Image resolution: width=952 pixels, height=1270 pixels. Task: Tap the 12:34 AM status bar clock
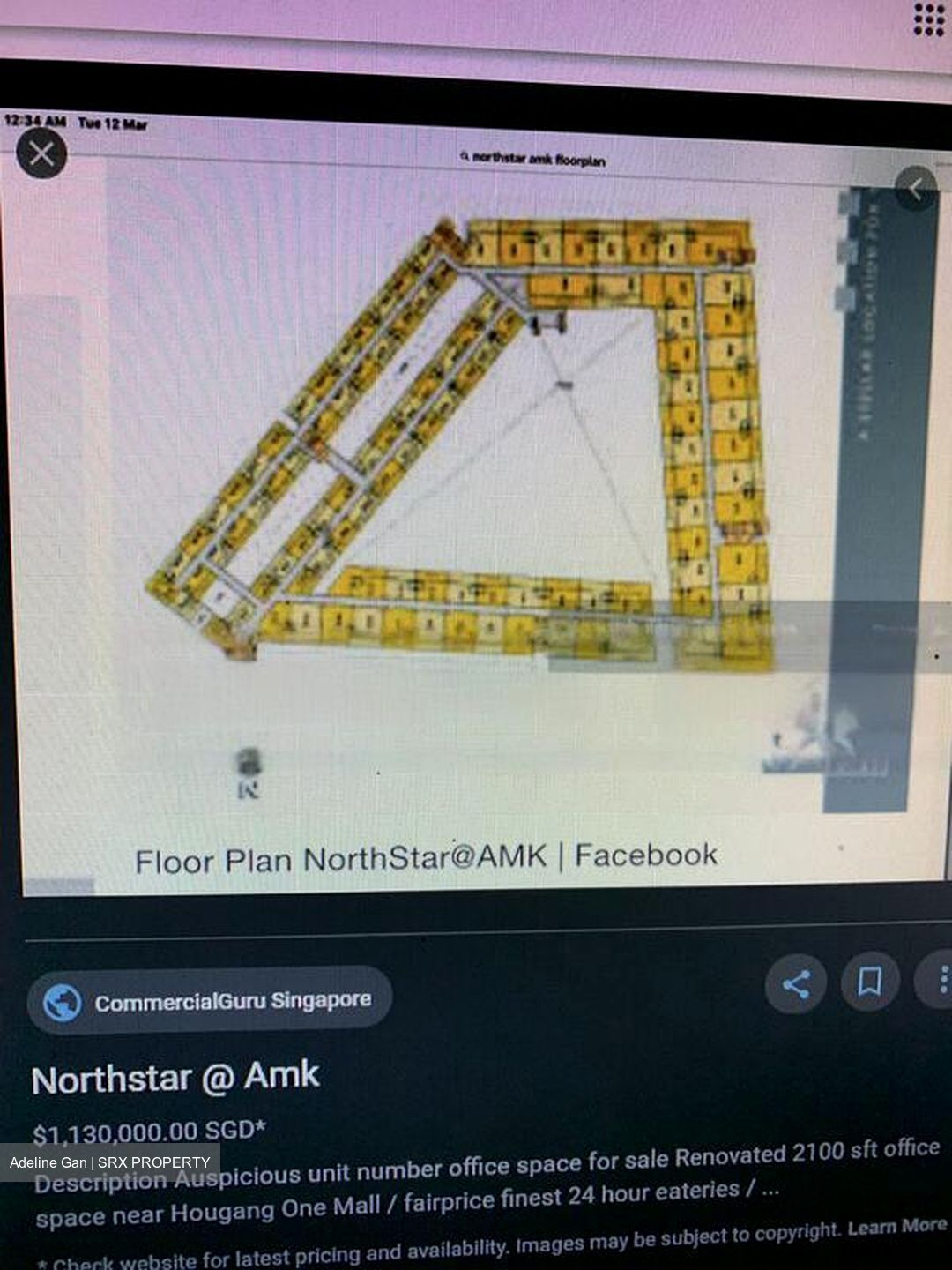(34, 120)
